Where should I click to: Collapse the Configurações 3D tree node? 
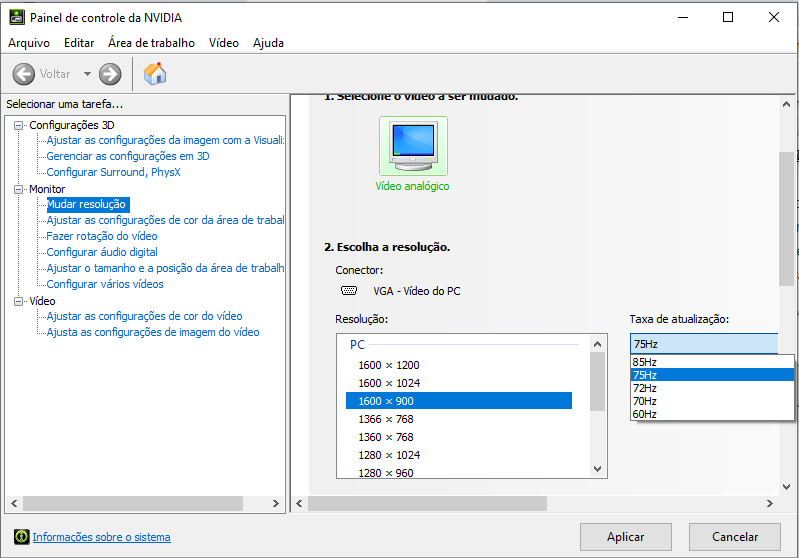(19, 125)
